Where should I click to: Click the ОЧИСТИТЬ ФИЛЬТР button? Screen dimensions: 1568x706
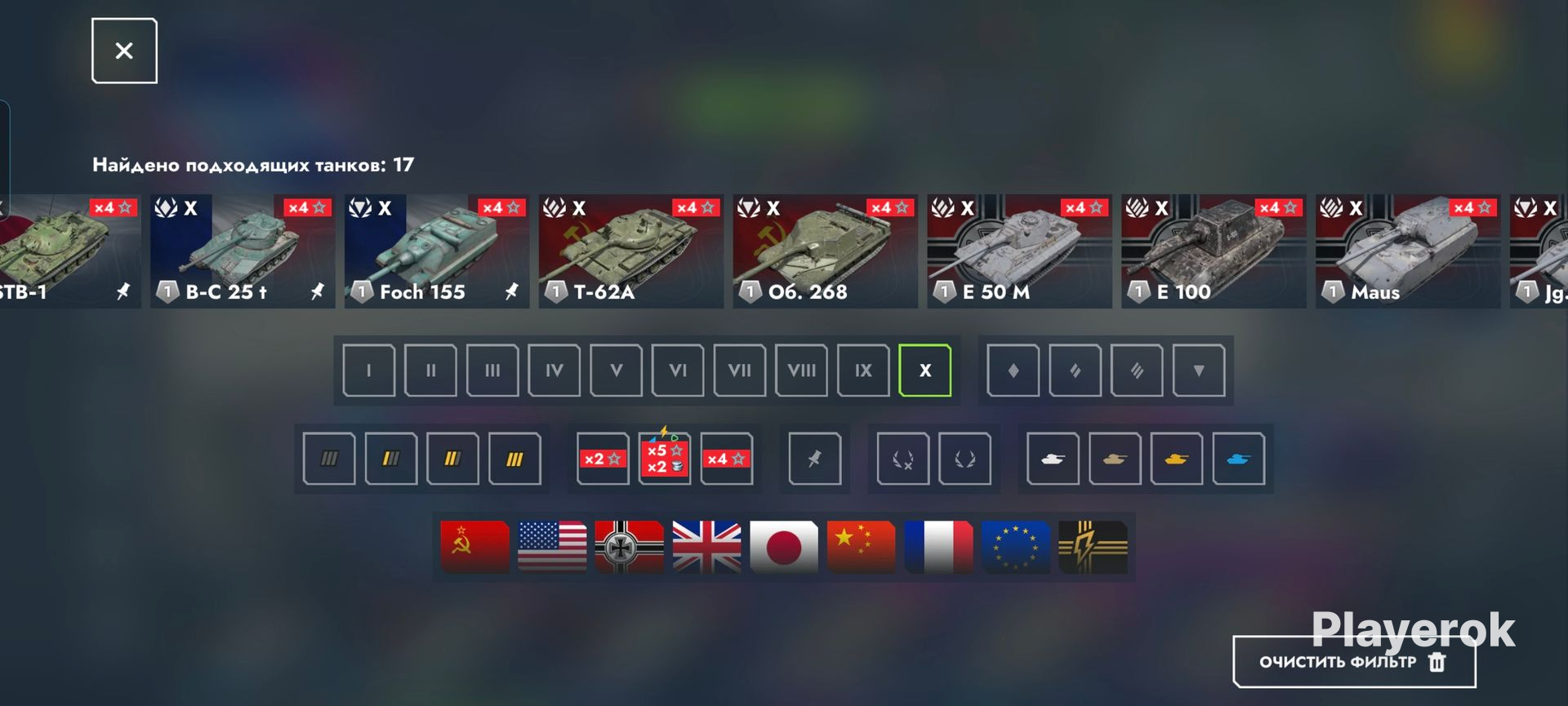click(1354, 662)
